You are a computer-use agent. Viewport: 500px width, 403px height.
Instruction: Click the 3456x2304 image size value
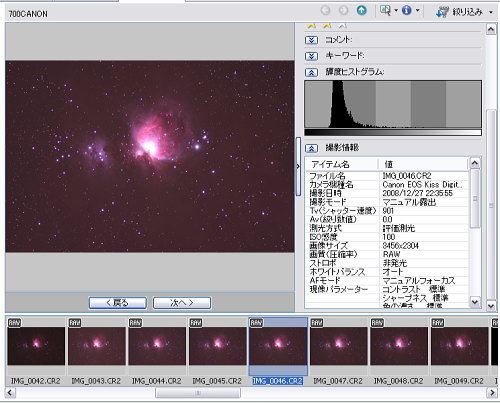[401, 246]
